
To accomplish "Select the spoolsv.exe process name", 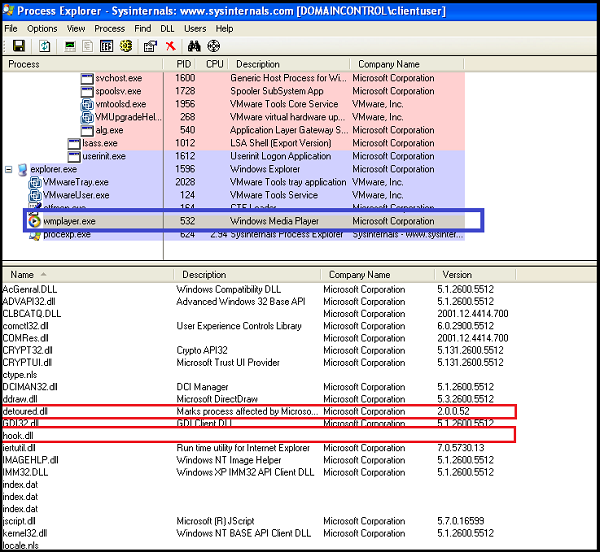I will point(118,91).
